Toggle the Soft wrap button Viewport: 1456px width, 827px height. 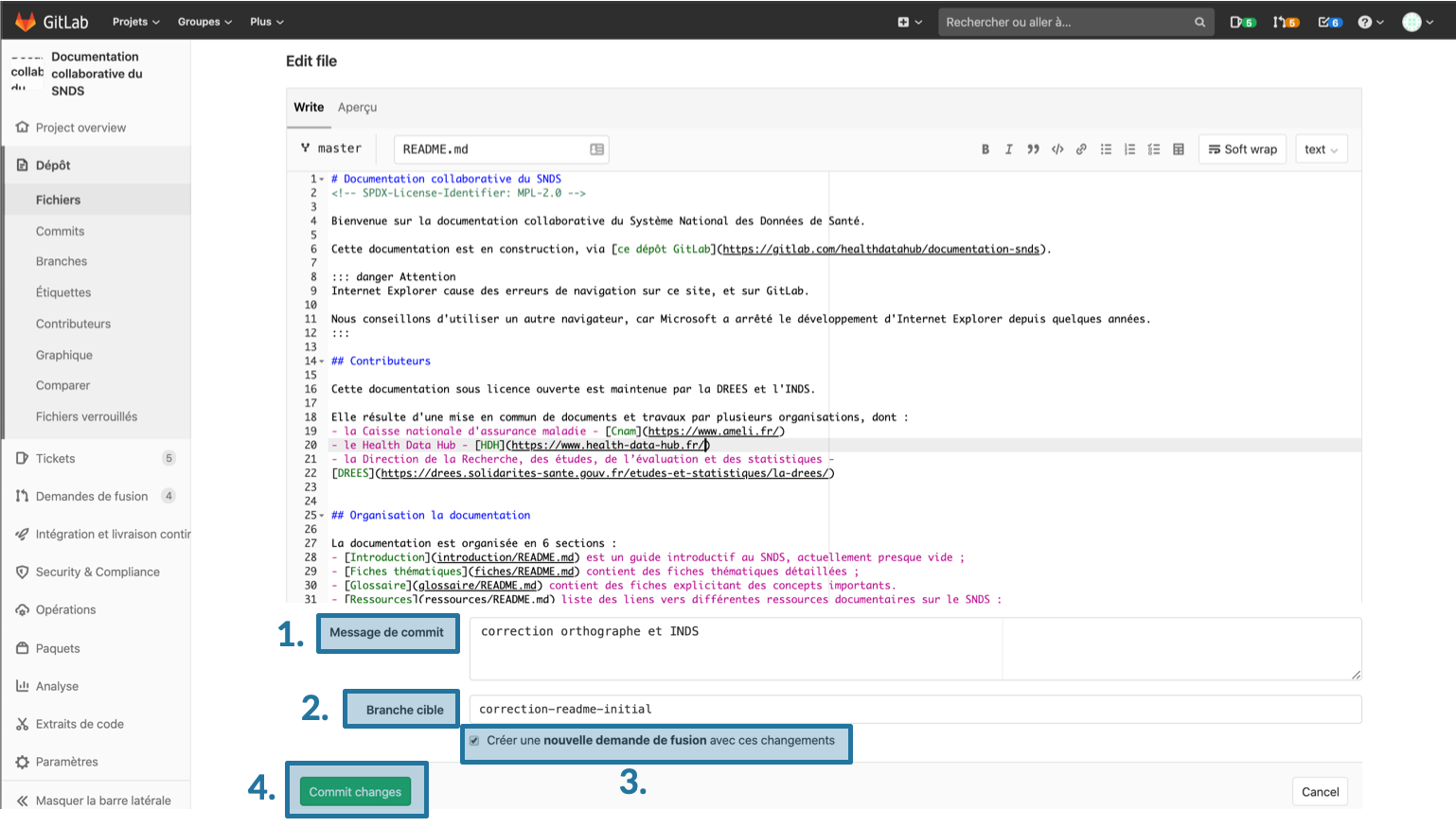(x=1242, y=150)
